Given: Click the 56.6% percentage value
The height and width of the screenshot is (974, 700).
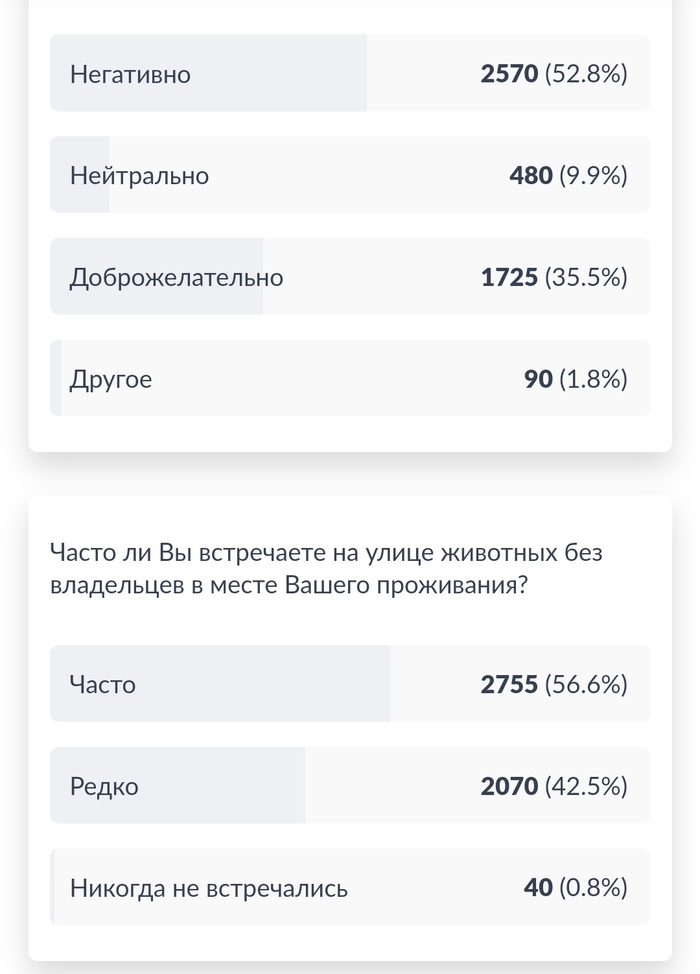Looking at the screenshot, I should [x=586, y=684].
